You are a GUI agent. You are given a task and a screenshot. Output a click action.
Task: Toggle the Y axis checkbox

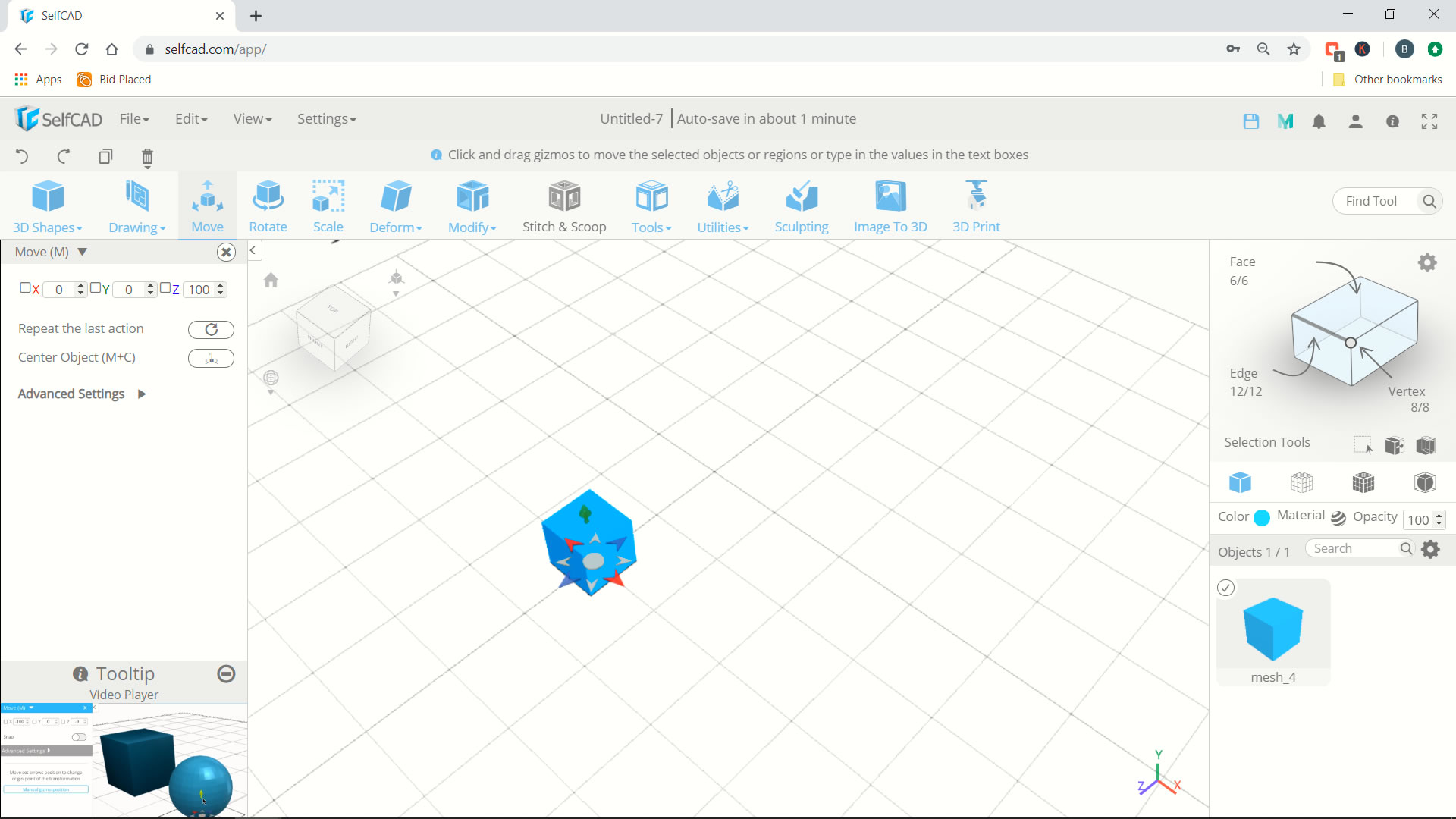pos(95,288)
